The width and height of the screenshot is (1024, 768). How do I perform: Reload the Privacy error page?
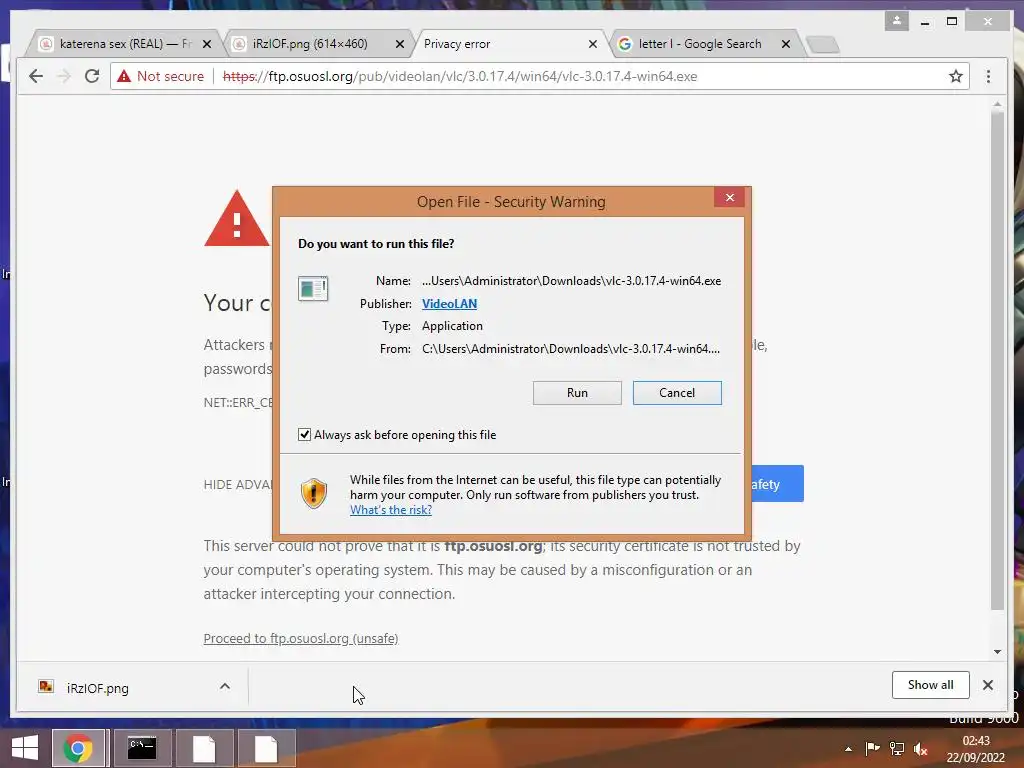click(92, 76)
